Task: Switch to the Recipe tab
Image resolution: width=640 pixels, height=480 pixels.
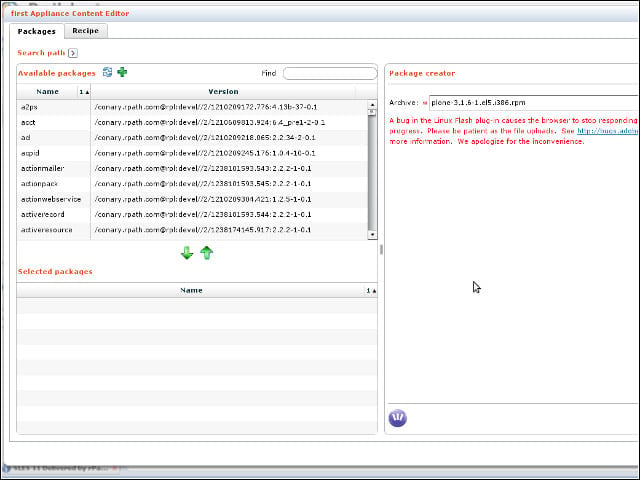Action: 86,31
